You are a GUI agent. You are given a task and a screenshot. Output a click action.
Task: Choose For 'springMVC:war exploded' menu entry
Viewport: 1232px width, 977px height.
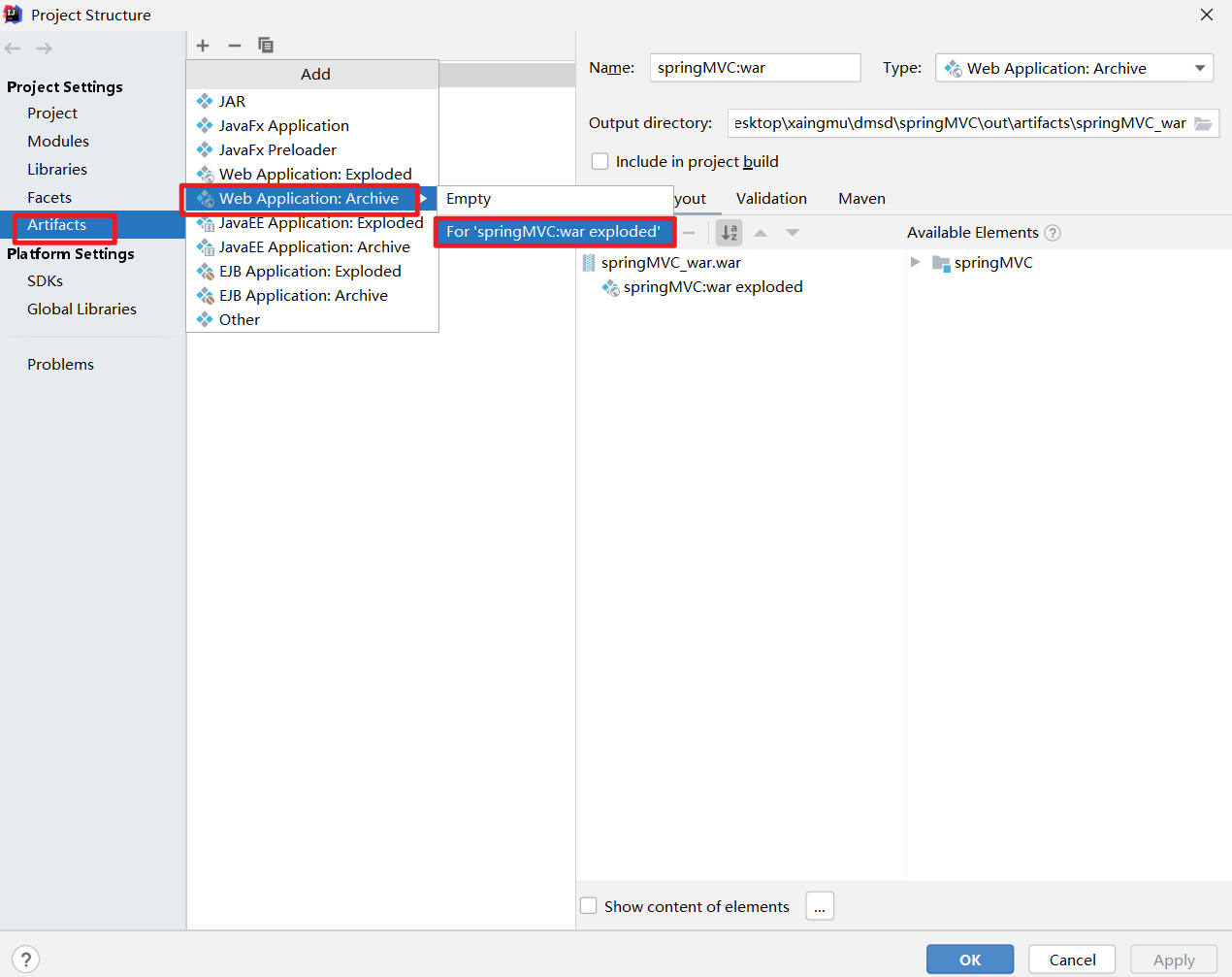554,232
